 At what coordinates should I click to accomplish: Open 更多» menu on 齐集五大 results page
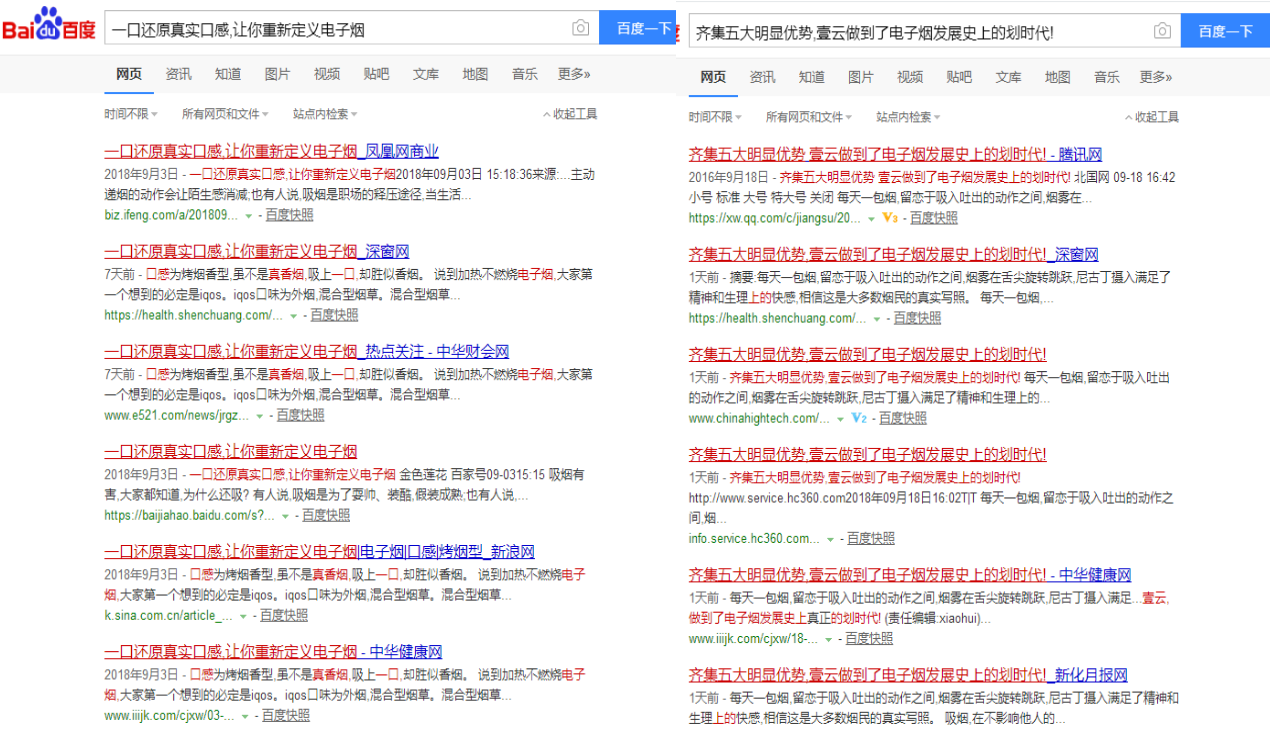point(1156,77)
